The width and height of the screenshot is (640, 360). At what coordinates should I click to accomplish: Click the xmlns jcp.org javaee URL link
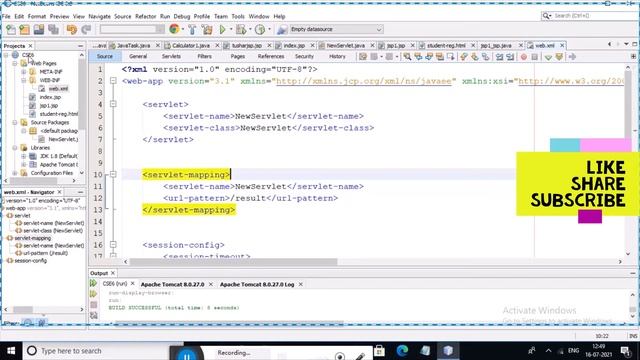point(364,81)
